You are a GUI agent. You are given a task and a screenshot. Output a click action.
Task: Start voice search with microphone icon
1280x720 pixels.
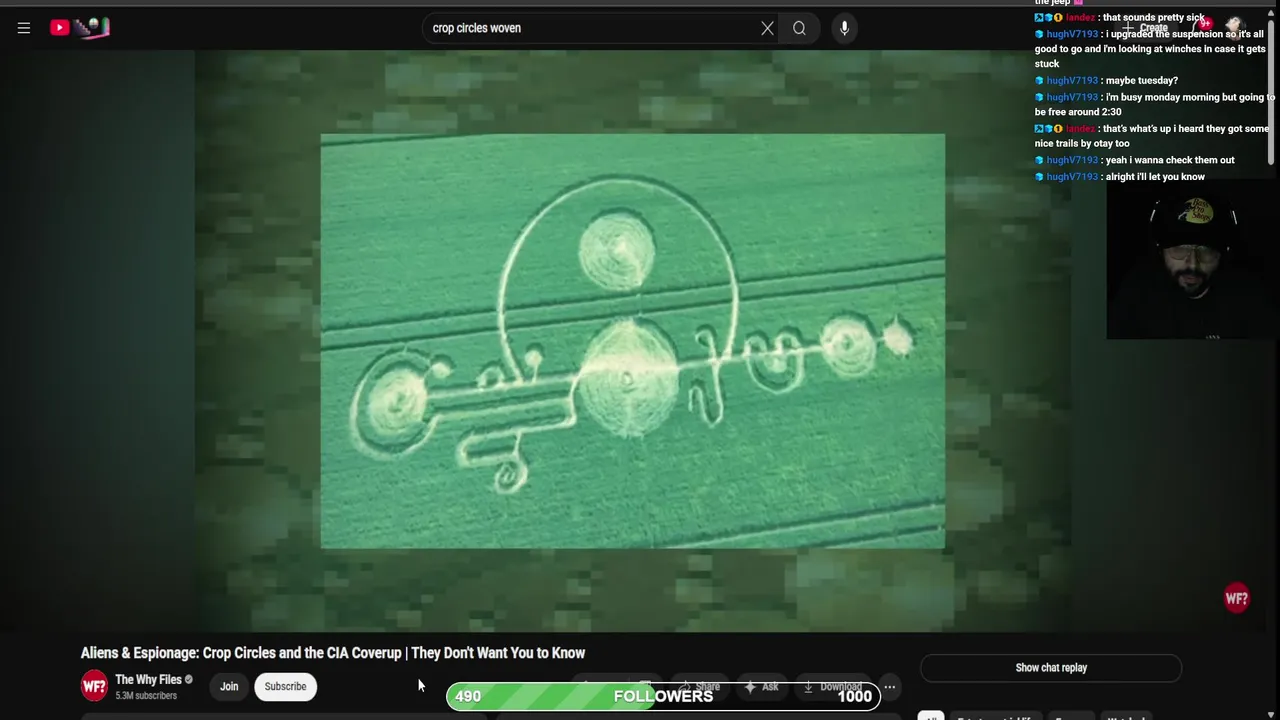coord(844,28)
